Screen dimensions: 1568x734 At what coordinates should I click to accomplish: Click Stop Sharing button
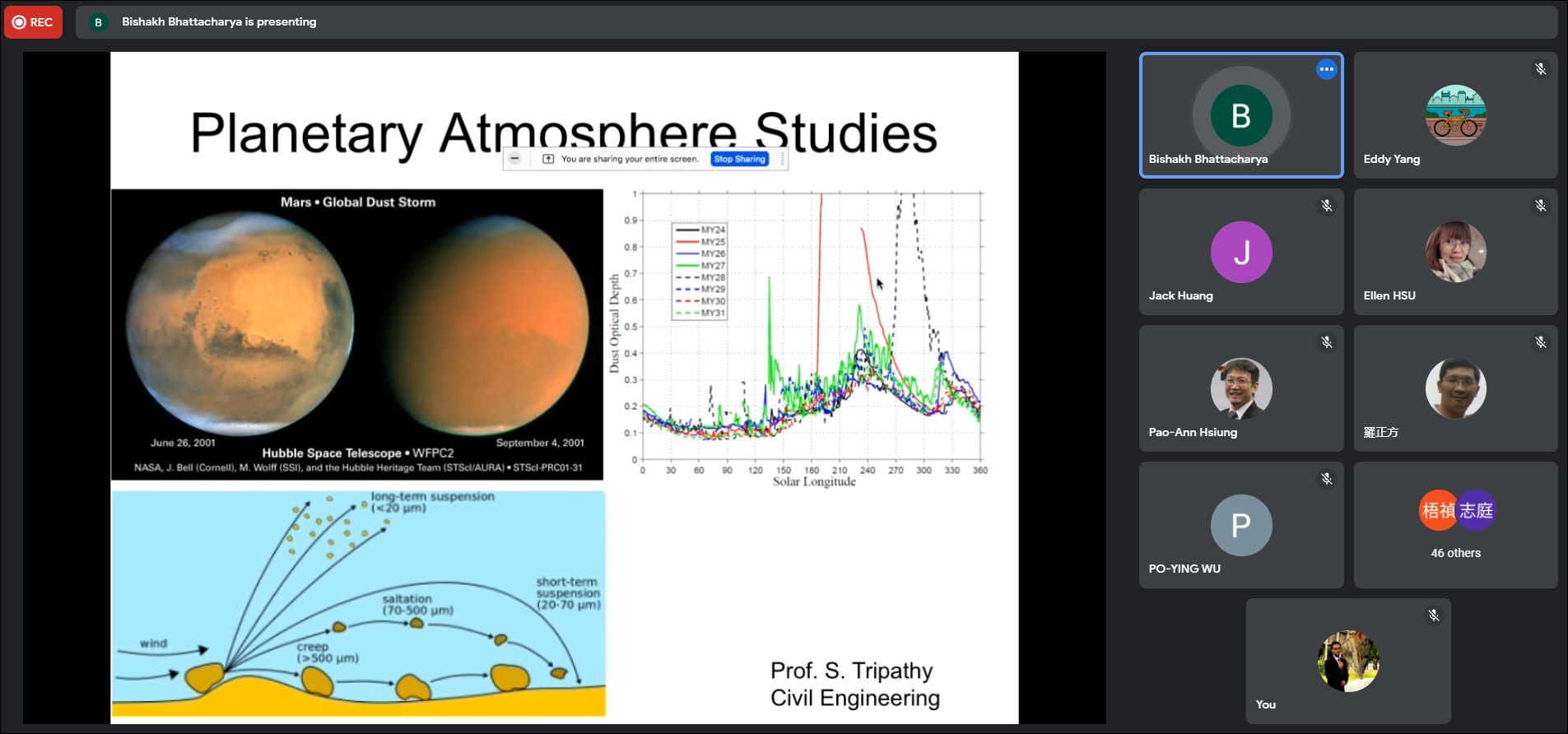(x=738, y=159)
